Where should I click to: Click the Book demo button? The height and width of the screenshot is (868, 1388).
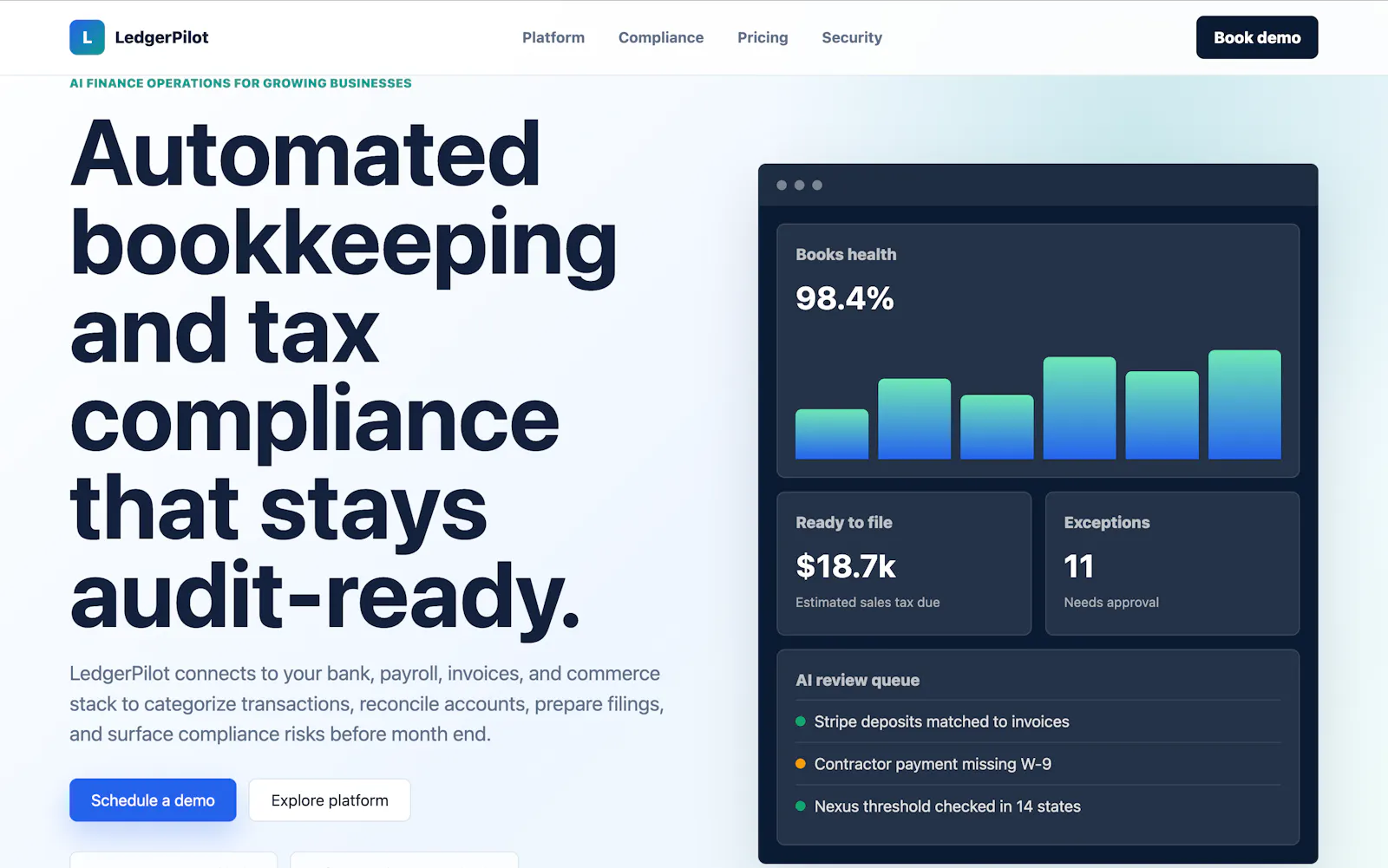pos(1257,37)
